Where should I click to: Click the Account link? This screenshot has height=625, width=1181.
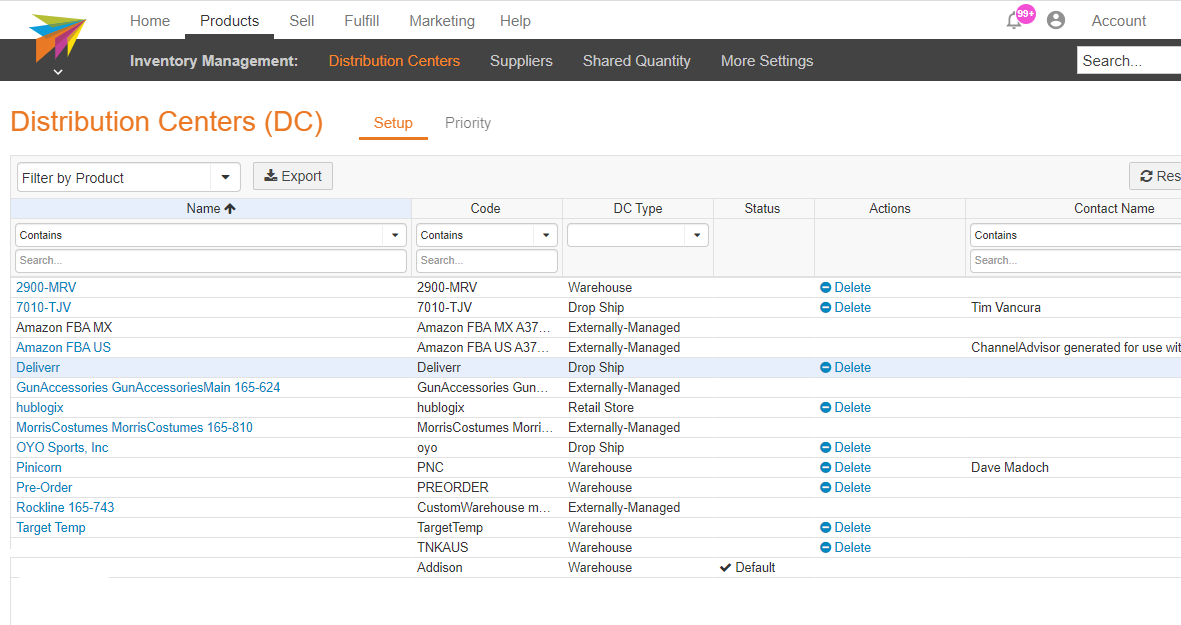pos(1118,21)
